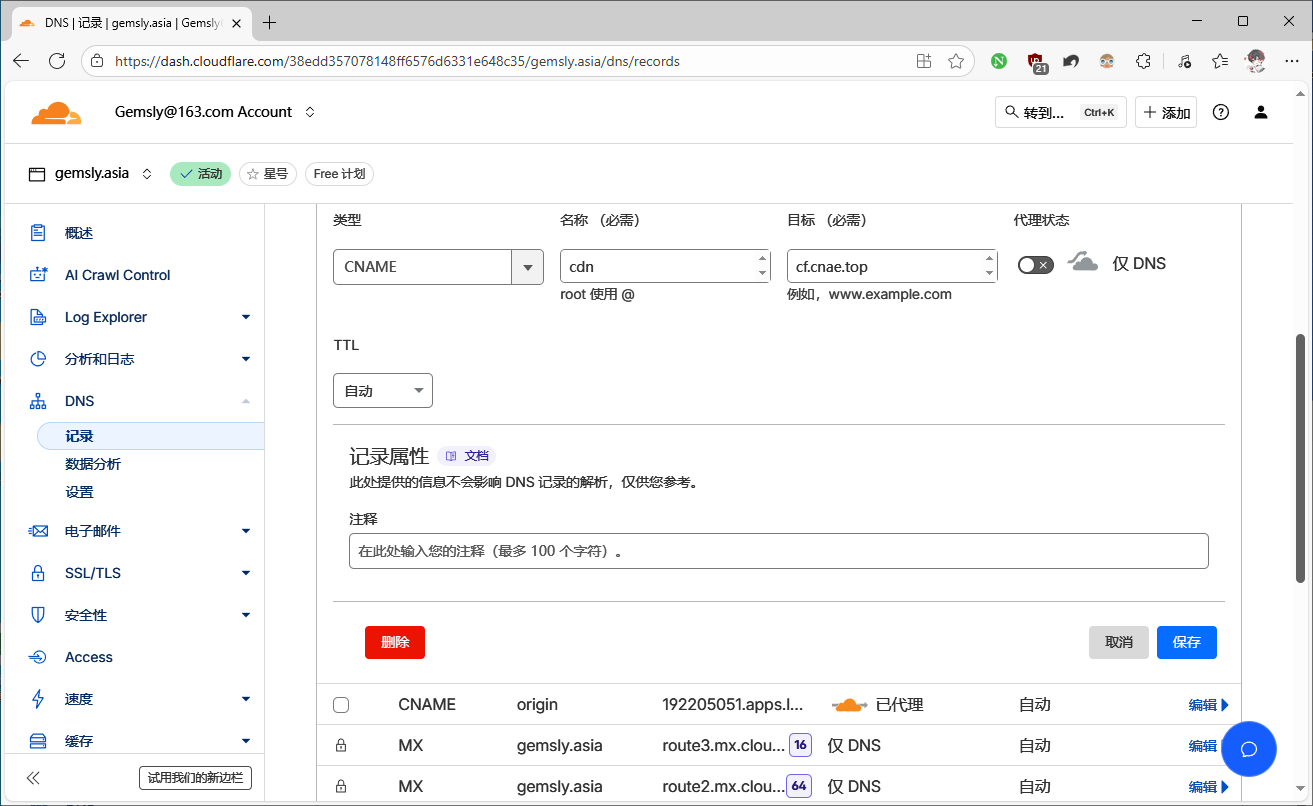1313x806 pixels.
Task: Expand the SSL/TLS sidebar section
Action: tap(140, 573)
